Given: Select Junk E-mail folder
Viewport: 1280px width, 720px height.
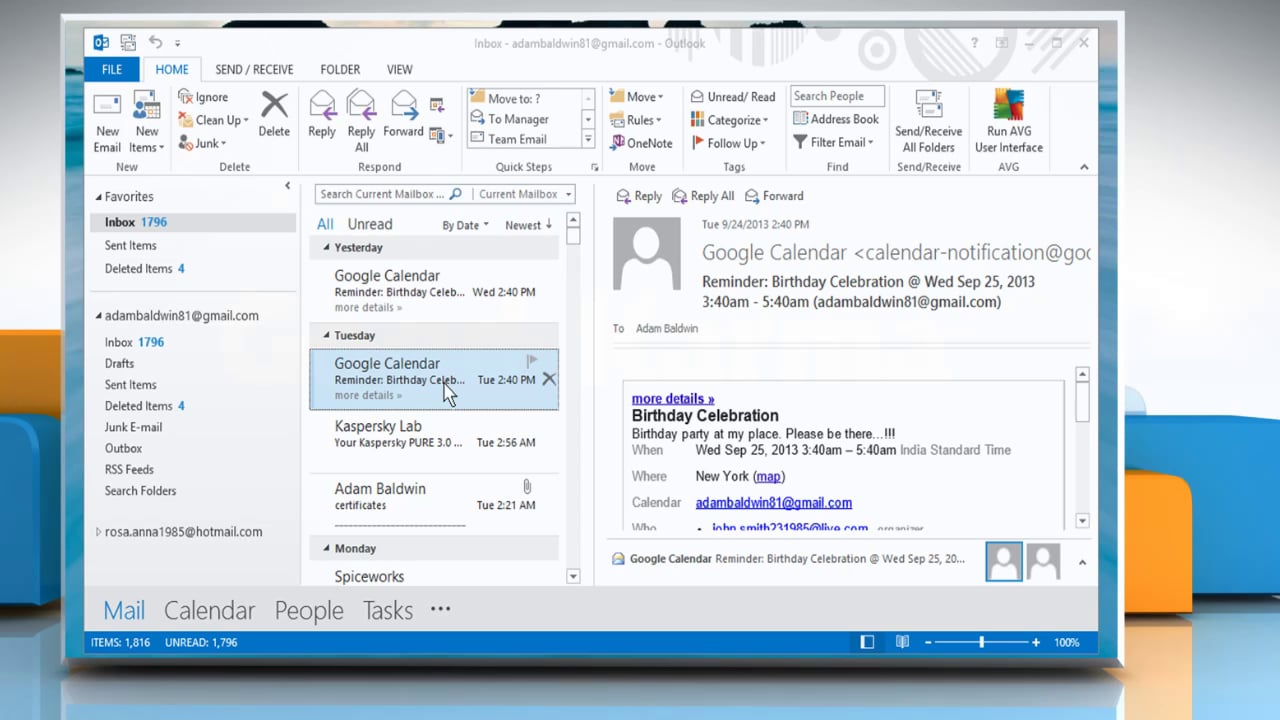Looking at the screenshot, I should pos(133,427).
